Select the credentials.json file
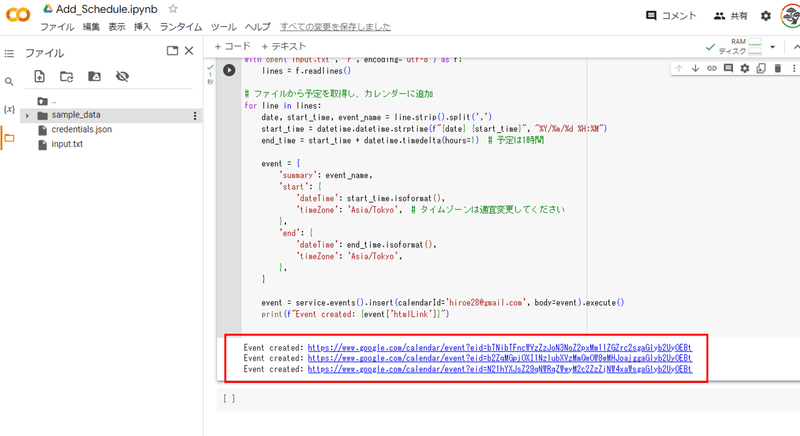800x436 pixels. click(82, 130)
